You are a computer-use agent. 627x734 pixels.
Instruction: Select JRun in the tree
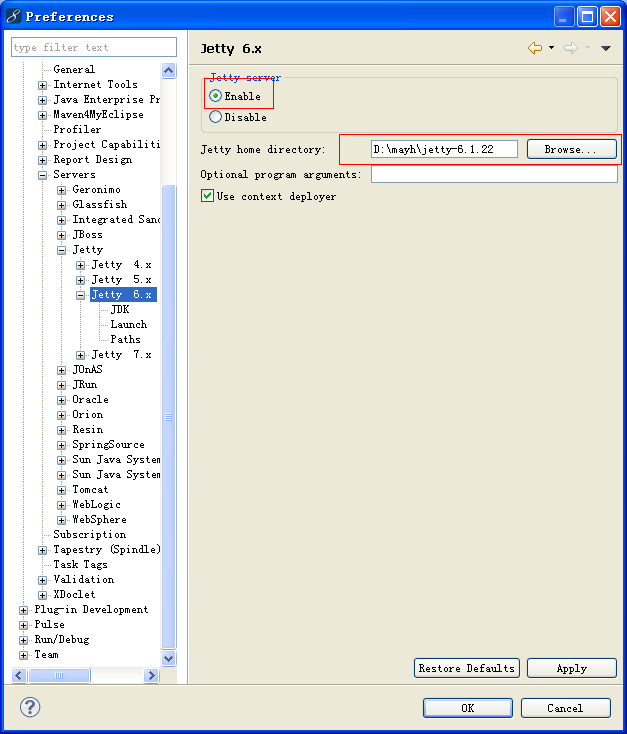point(85,384)
